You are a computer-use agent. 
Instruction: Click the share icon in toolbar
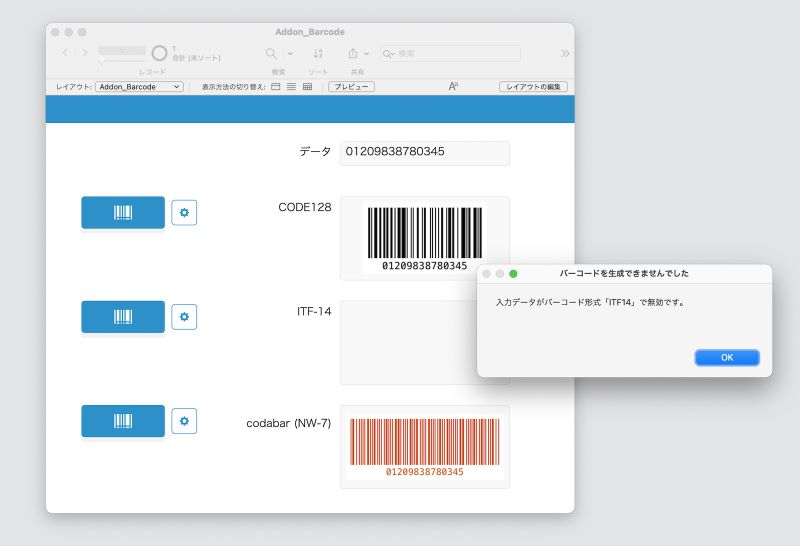click(353, 53)
